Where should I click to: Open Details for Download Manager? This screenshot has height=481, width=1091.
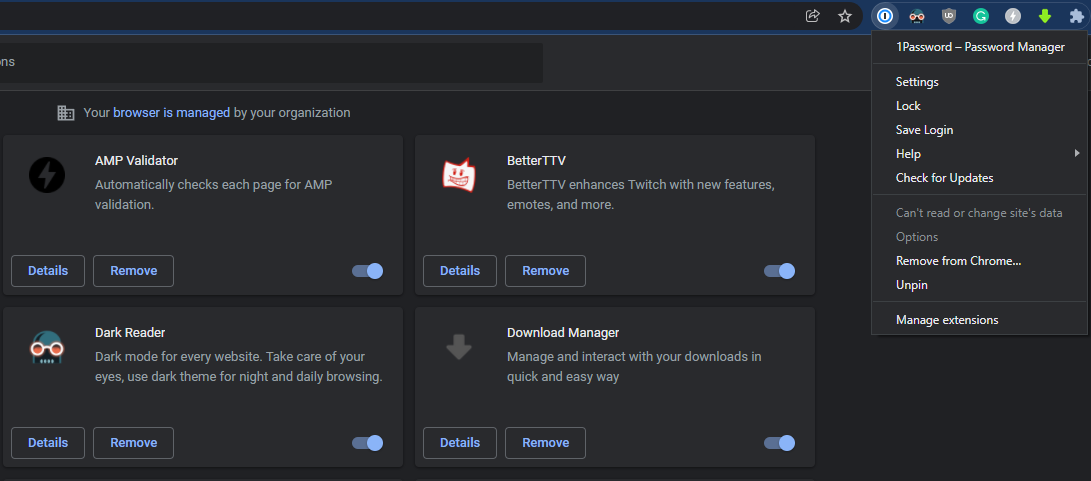(x=460, y=443)
